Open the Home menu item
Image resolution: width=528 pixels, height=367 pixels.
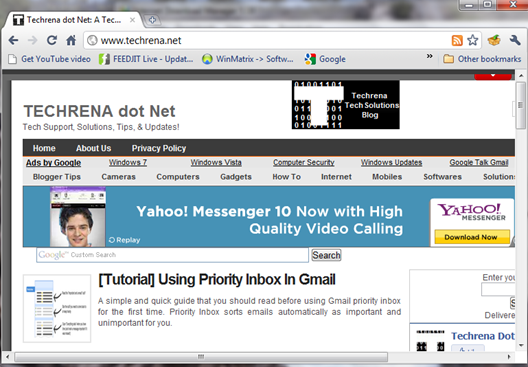[44, 148]
